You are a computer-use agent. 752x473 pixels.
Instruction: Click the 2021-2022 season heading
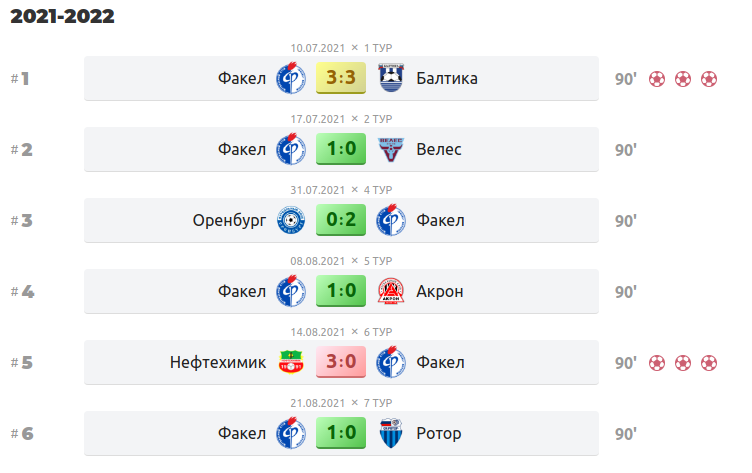tap(62, 16)
